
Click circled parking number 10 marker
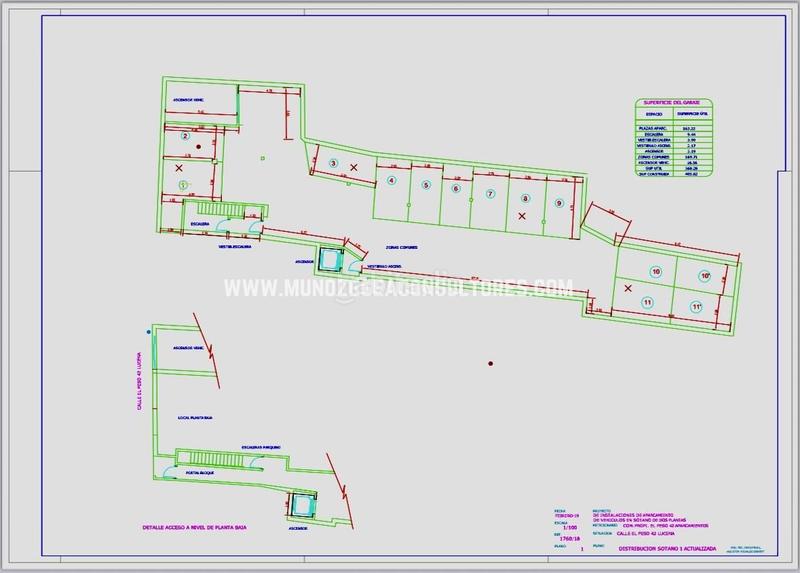656,271
